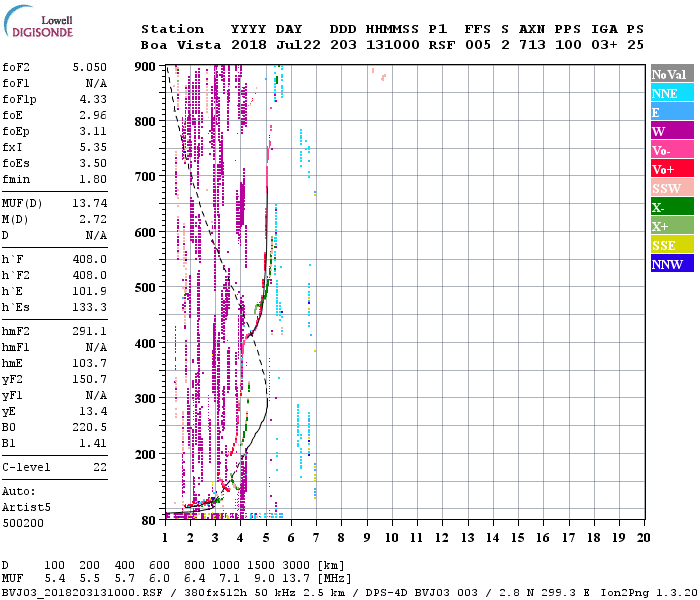Viewport: 700px width, 600px height.
Task: Select the NNE cyan legend swatch
Action: click(x=672, y=93)
